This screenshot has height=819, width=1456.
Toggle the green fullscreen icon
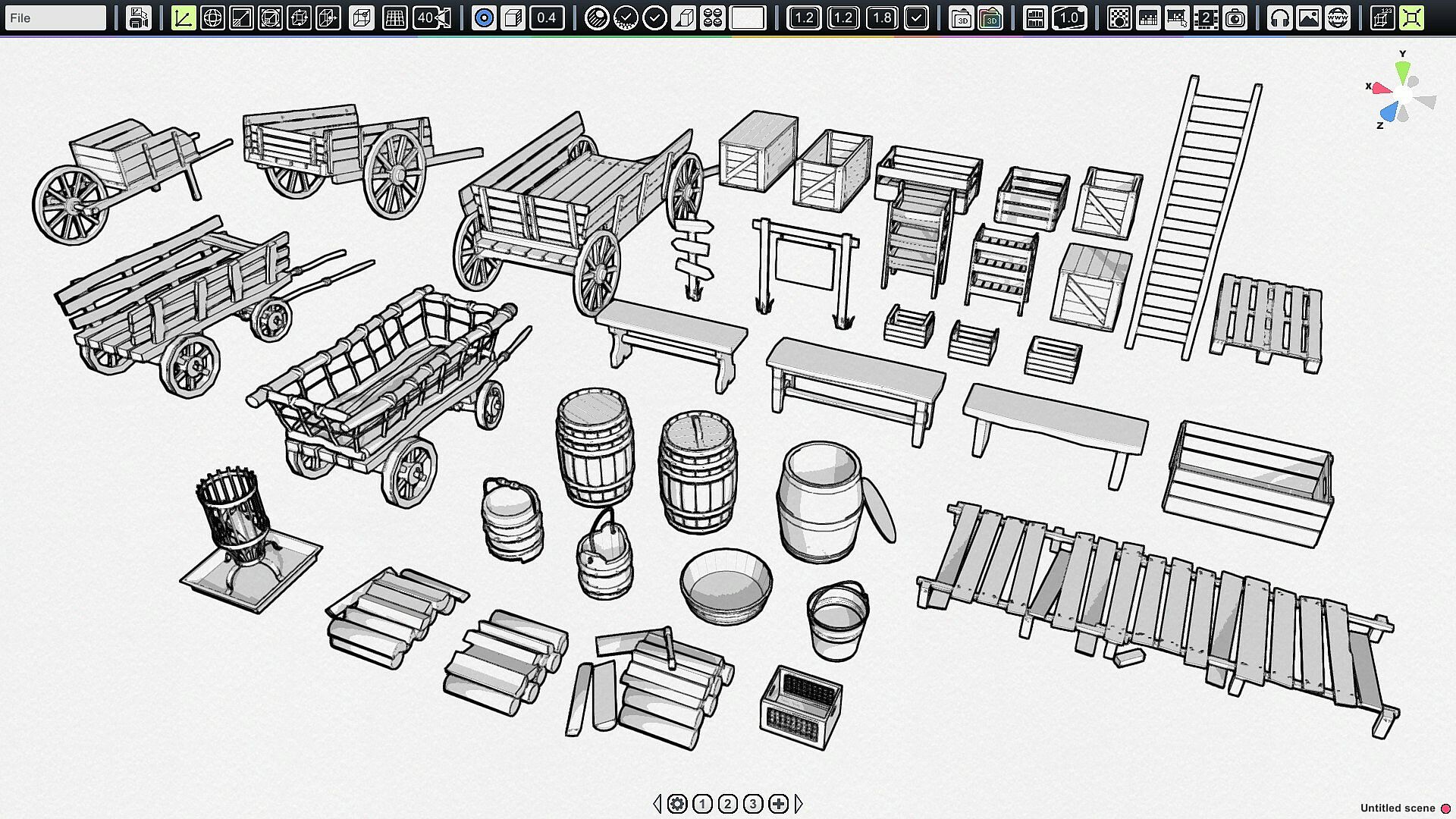pos(1411,17)
